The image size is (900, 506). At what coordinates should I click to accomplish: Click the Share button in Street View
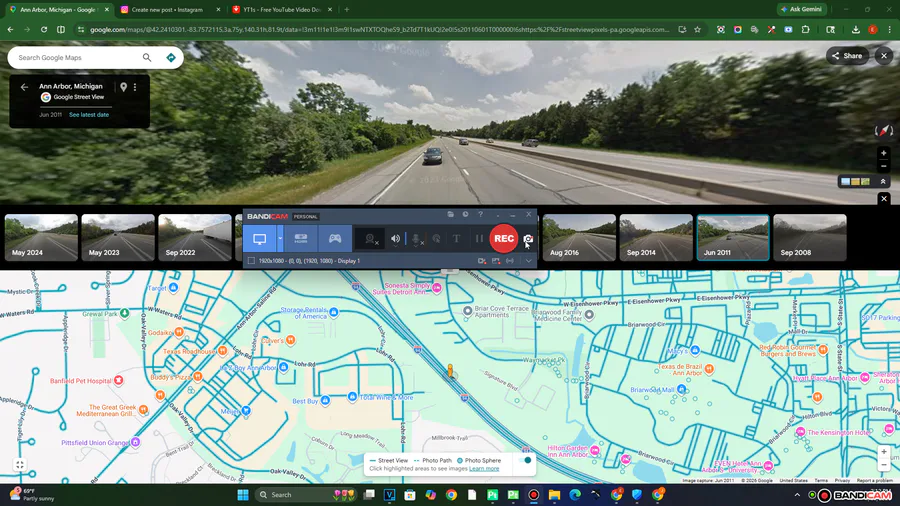coord(847,56)
